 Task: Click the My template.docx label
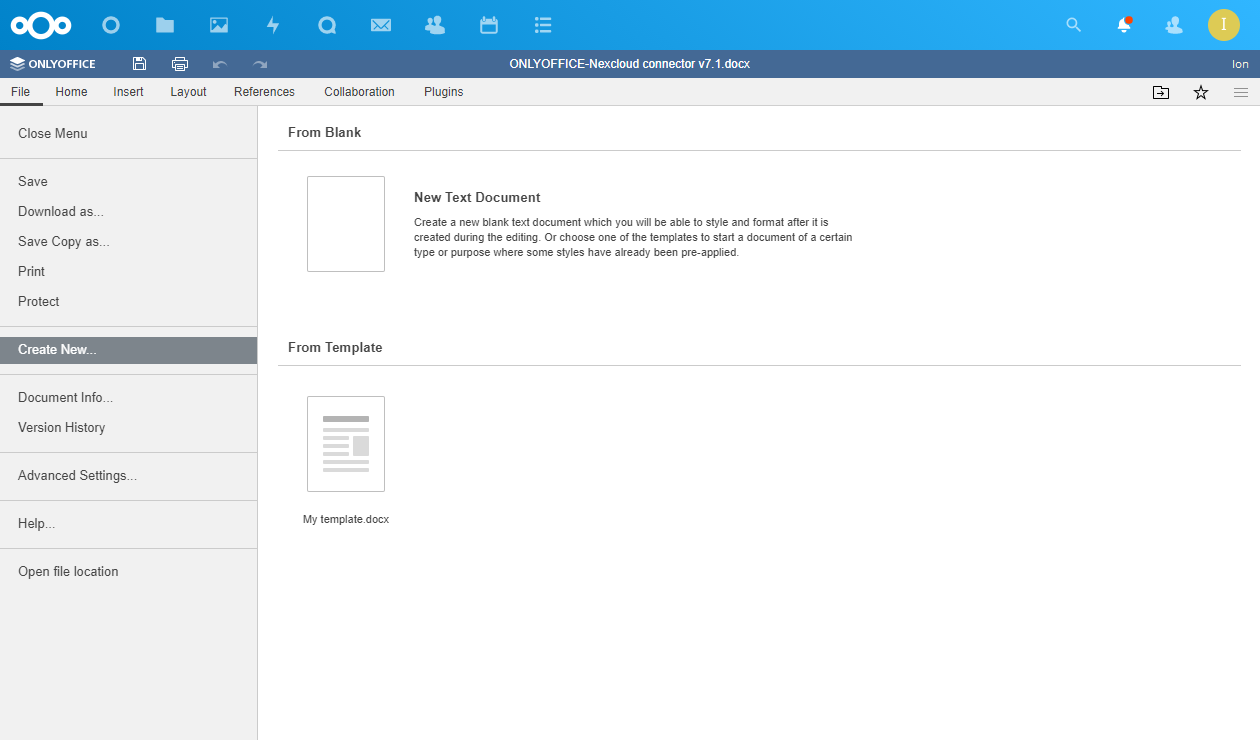[x=346, y=520]
